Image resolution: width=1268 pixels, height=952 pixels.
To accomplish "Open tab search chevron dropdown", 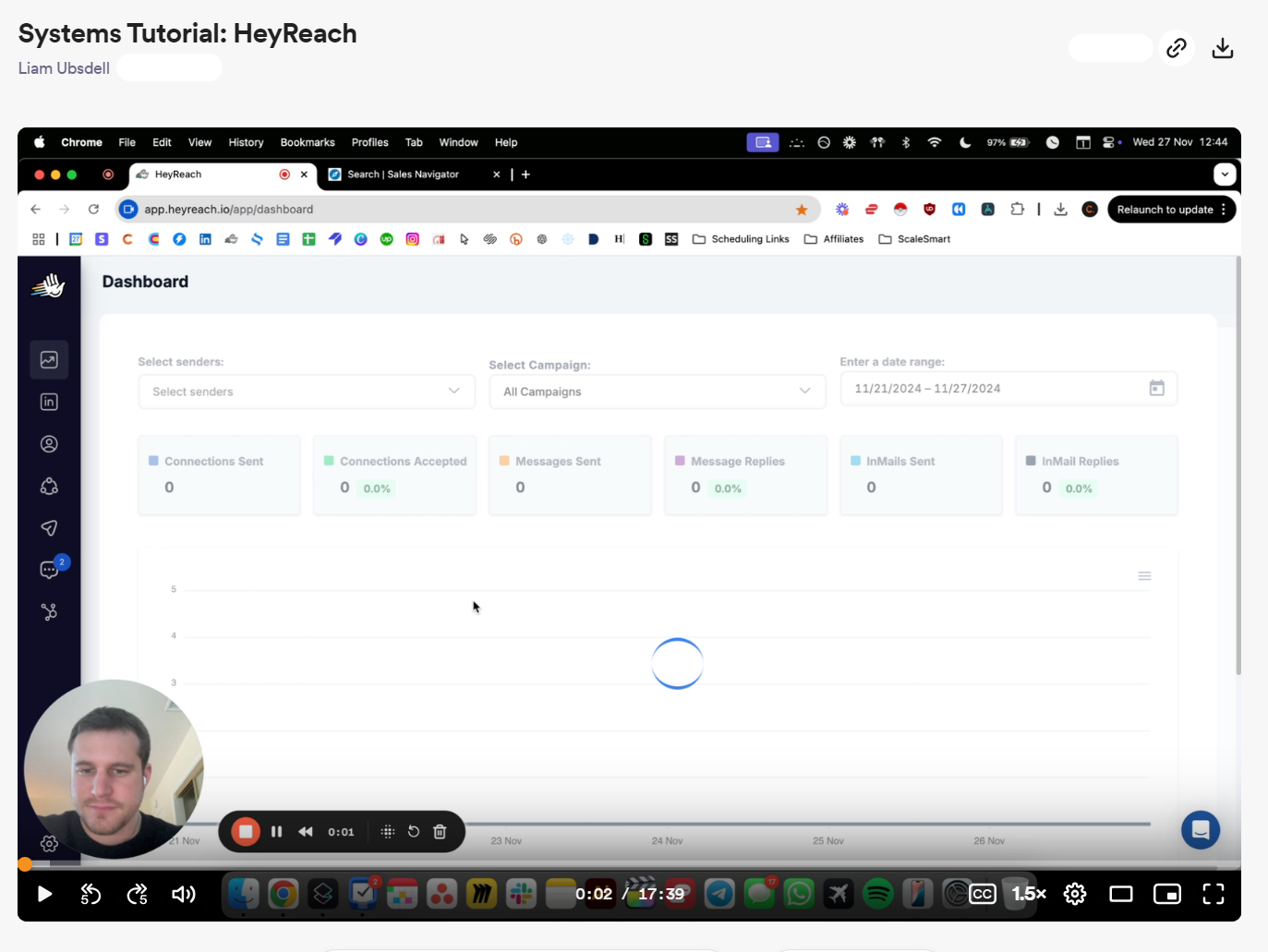I will click(x=1225, y=175).
